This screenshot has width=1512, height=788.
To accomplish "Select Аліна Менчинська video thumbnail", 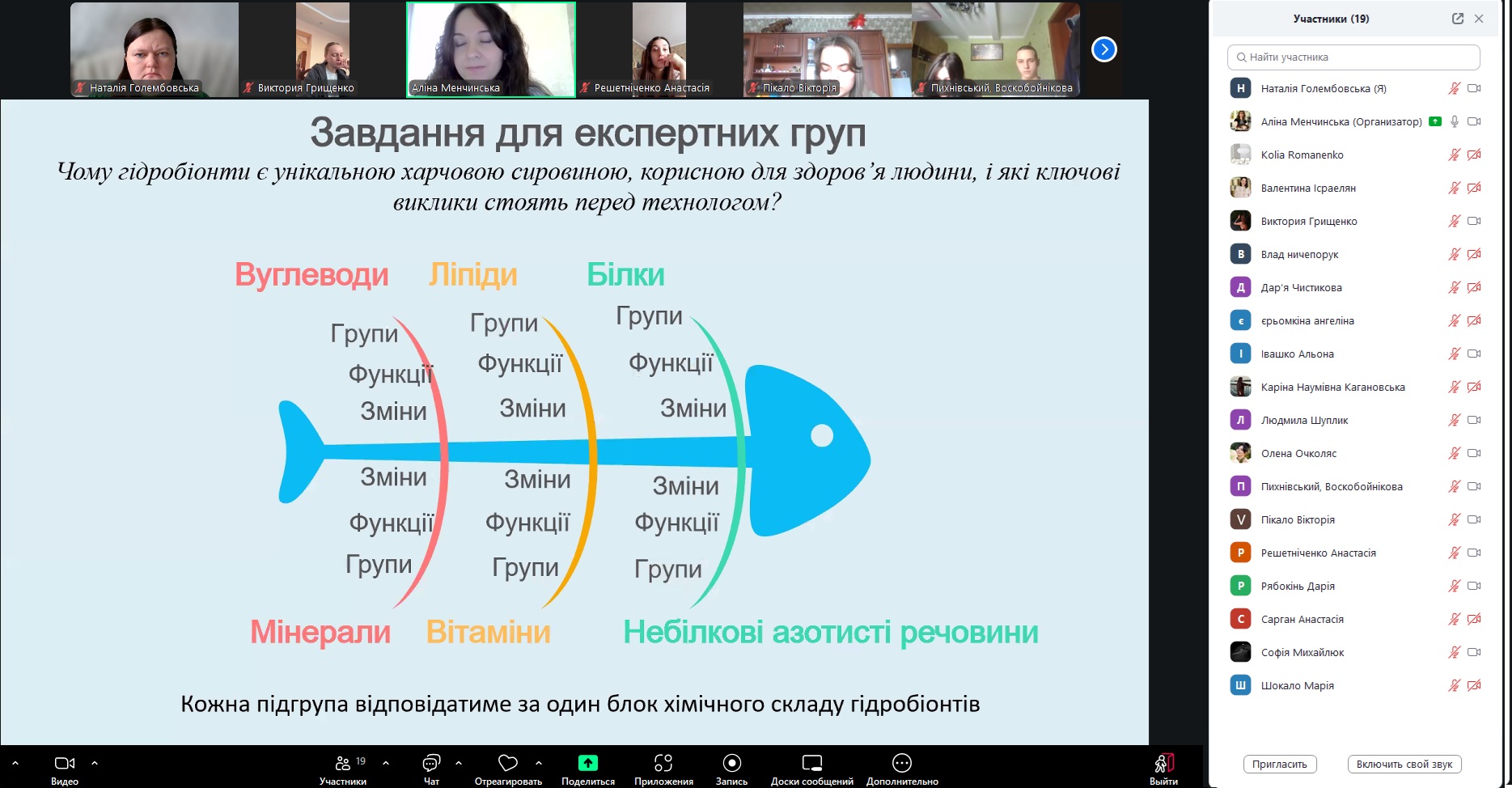I will [x=491, y=49].
